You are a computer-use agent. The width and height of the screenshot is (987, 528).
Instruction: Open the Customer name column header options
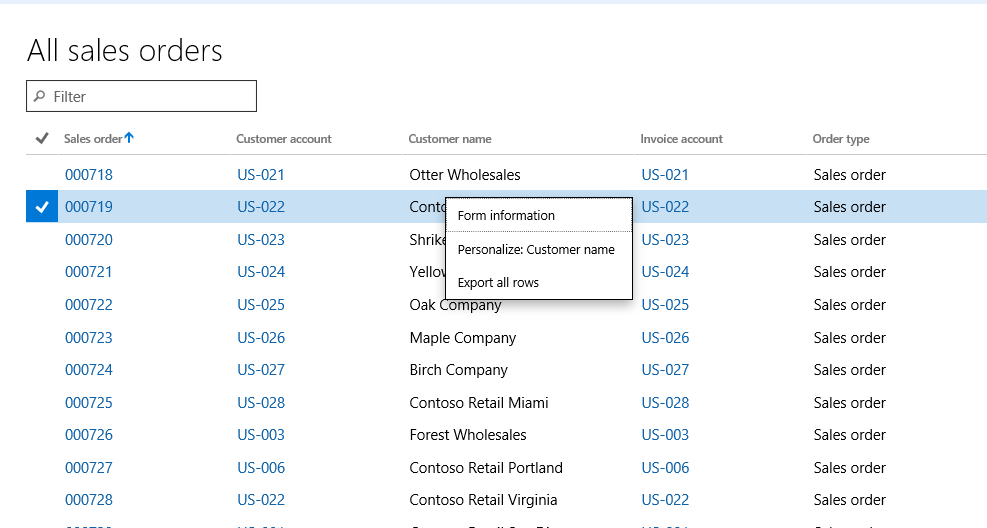[450, 139]
